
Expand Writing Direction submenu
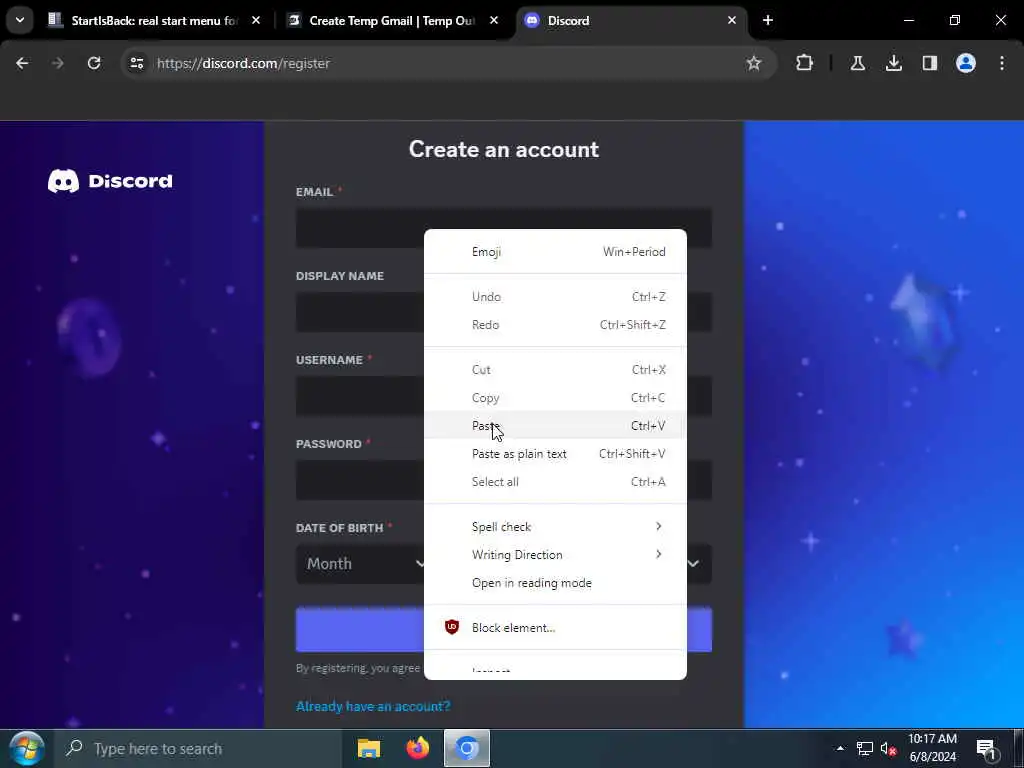pyautogui.click(x=555, y=554)
